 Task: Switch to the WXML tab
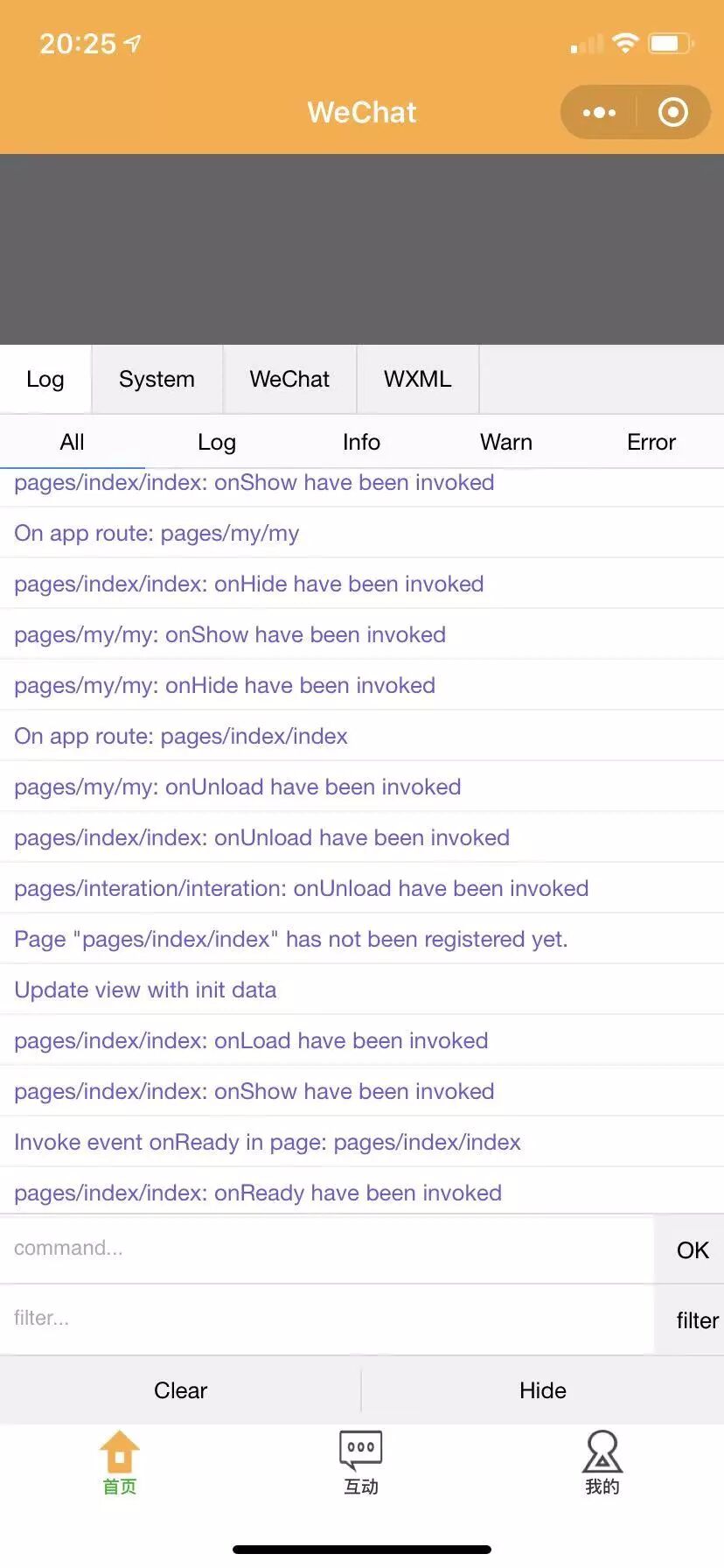click(417, 379)
